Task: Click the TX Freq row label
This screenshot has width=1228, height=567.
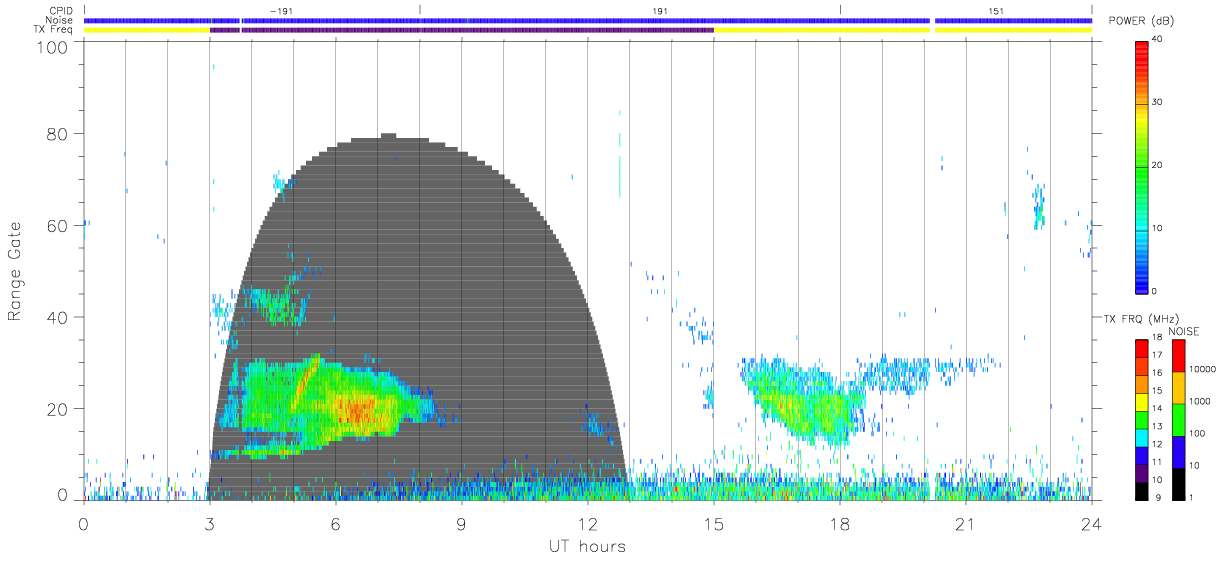Action: point(52,30)
